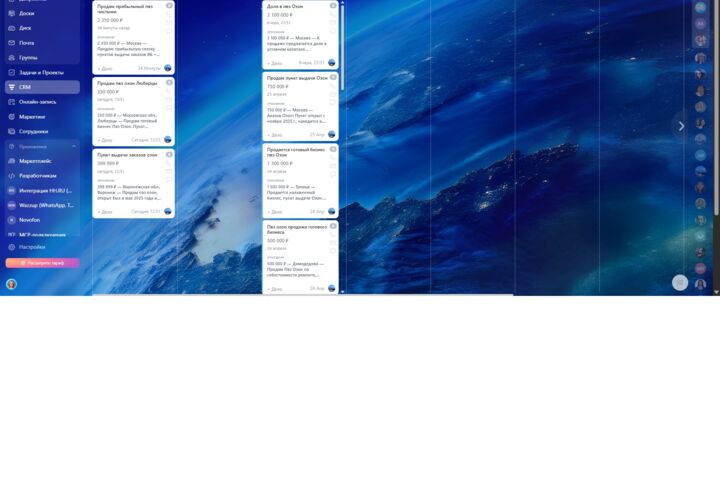Screen dimensions: 720x480
Task: Click responsible avatar on "Продается готовый бизнес" card
Action: pyautogui.click(x=332, y=211)
